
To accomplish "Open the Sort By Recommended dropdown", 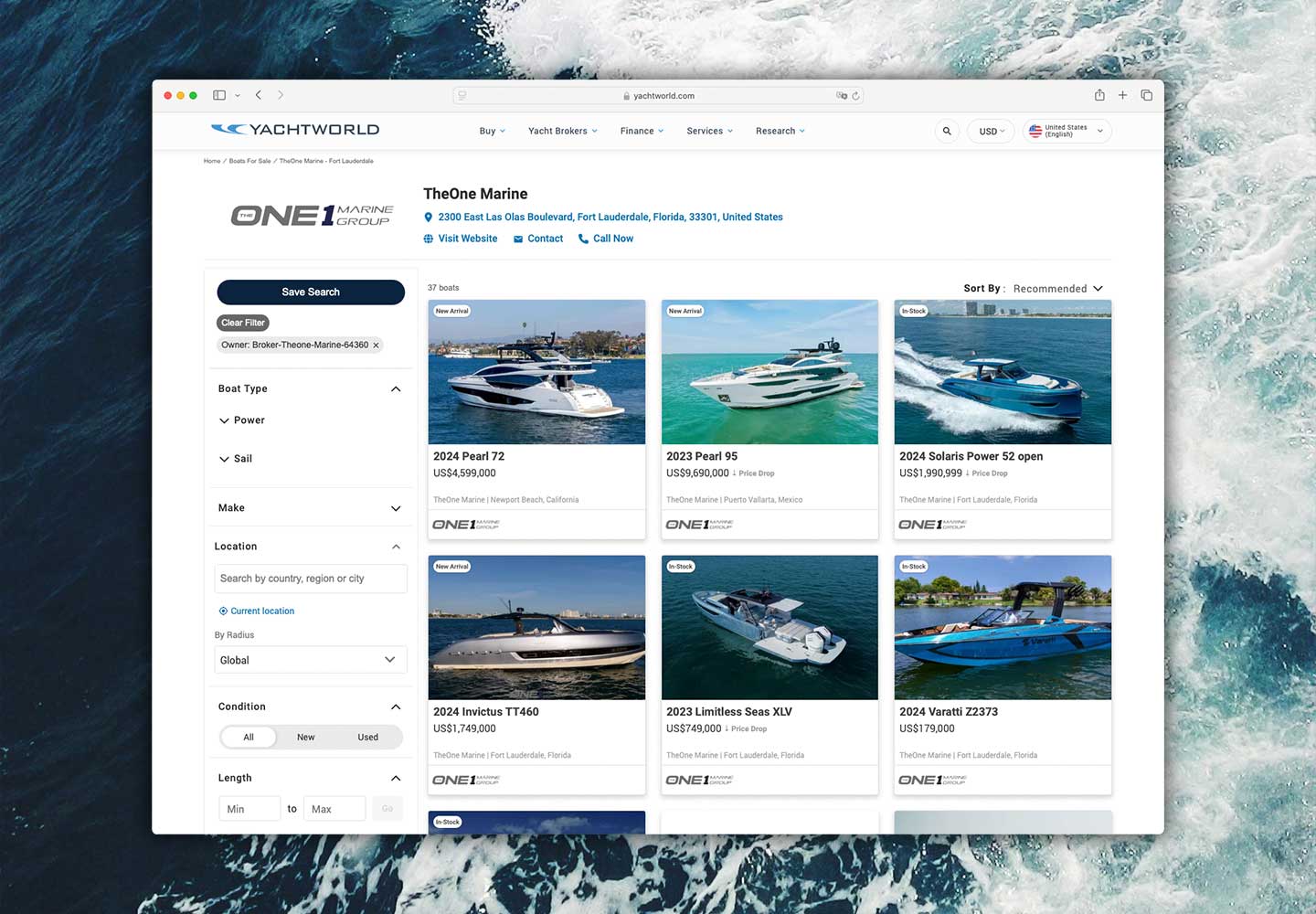I will click(1057, 289).
